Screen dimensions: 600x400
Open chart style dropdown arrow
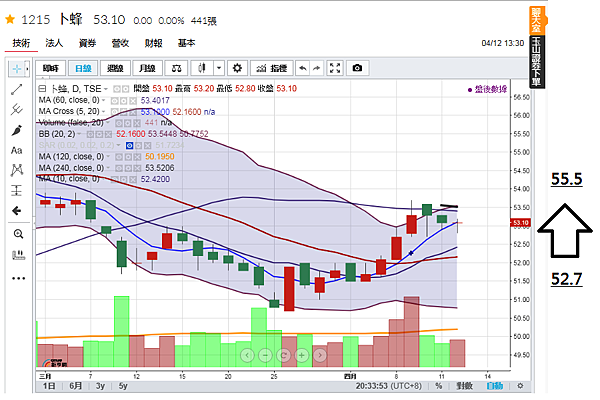click(x=219, y=69)
